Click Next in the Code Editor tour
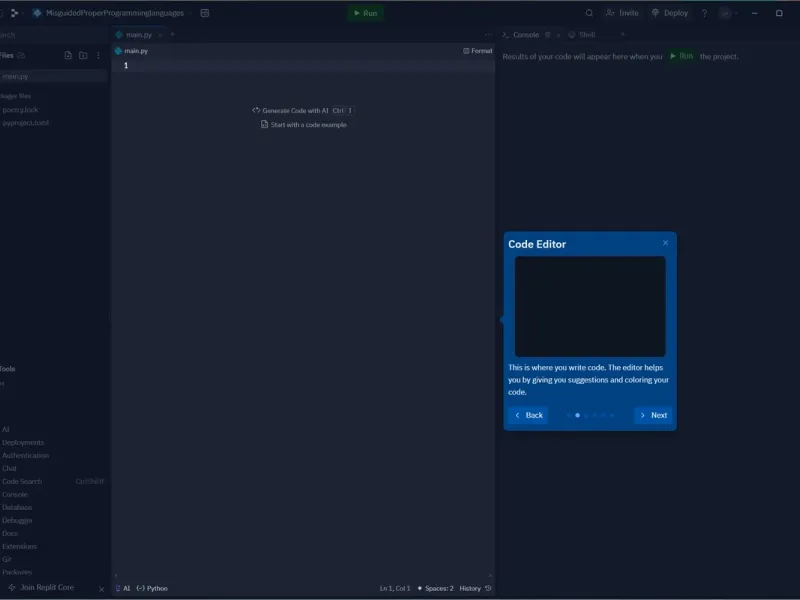 pyautogui.click(x=653, y=415)
